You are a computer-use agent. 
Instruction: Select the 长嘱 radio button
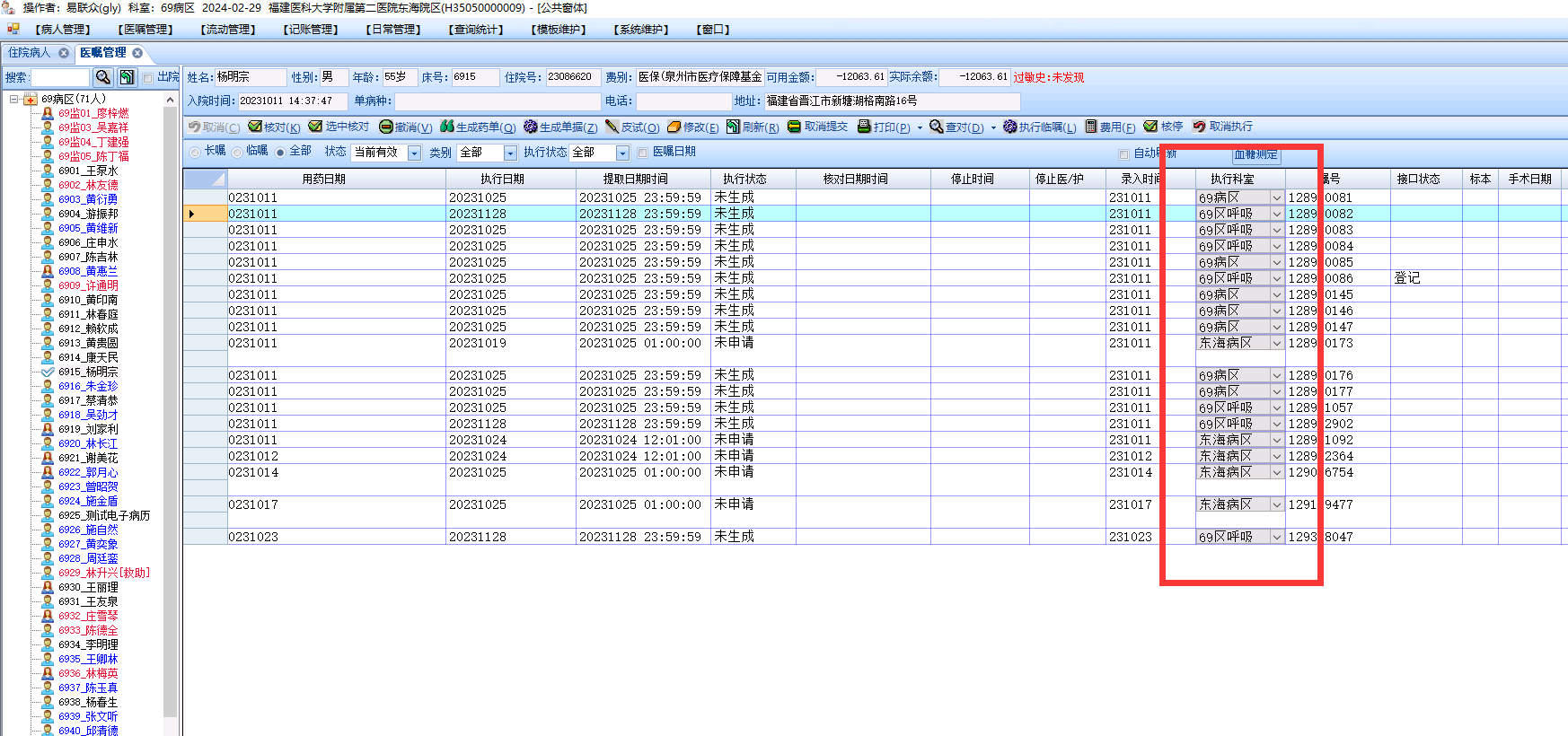point(195,152)
